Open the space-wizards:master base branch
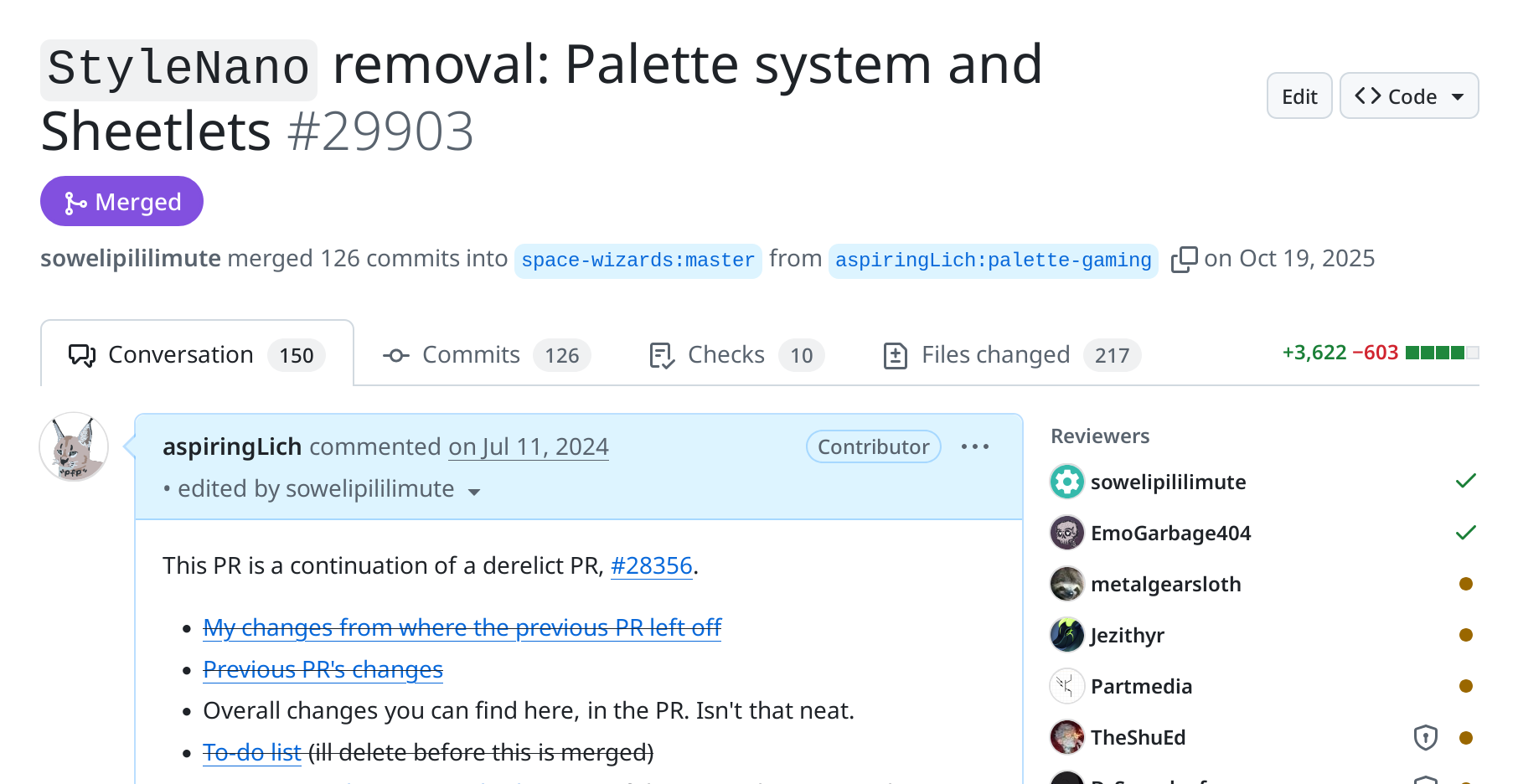This screenshot has width=1518, height=784. [x=638, y=260]
